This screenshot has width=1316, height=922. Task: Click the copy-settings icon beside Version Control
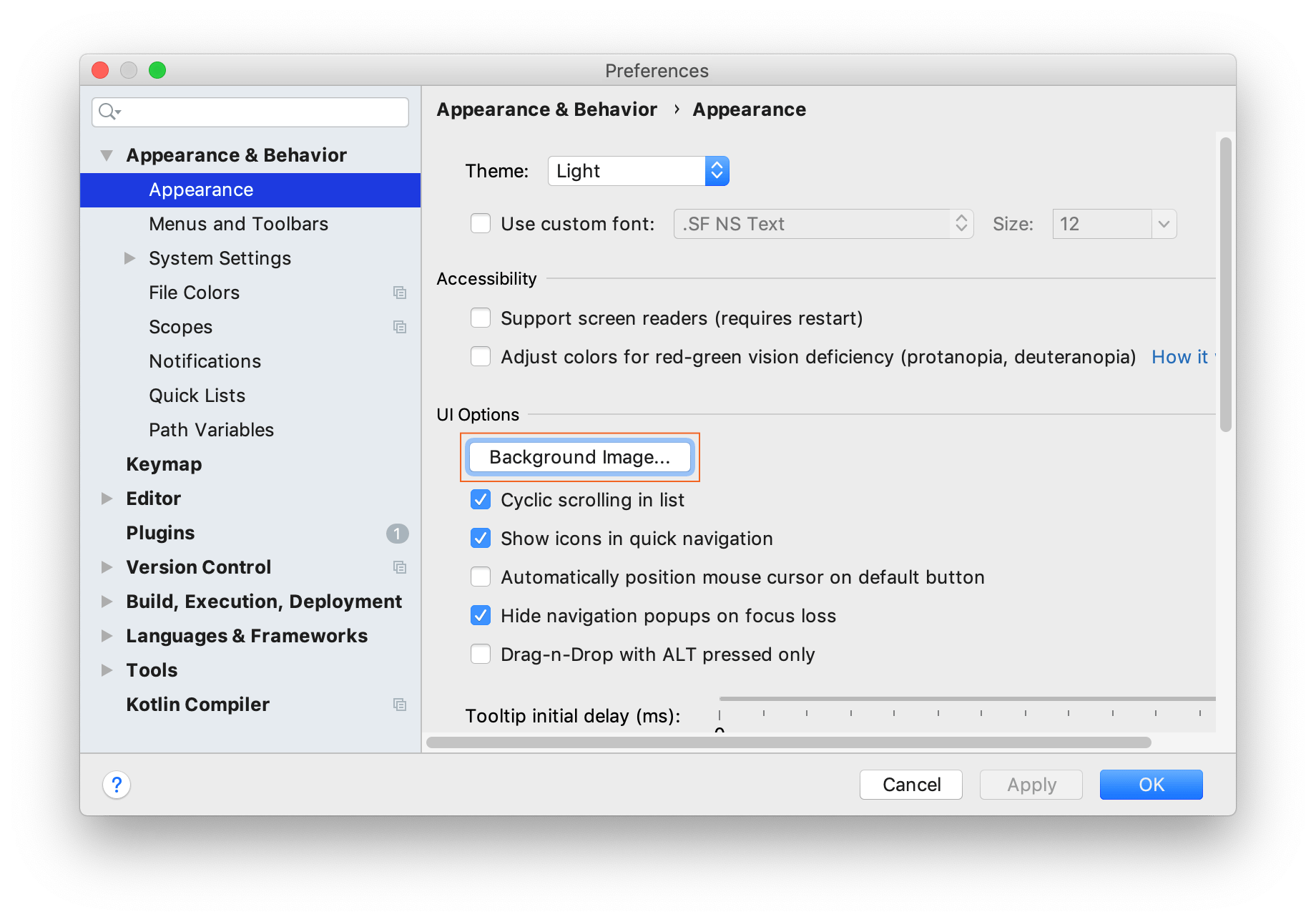[x=400, y=567]
